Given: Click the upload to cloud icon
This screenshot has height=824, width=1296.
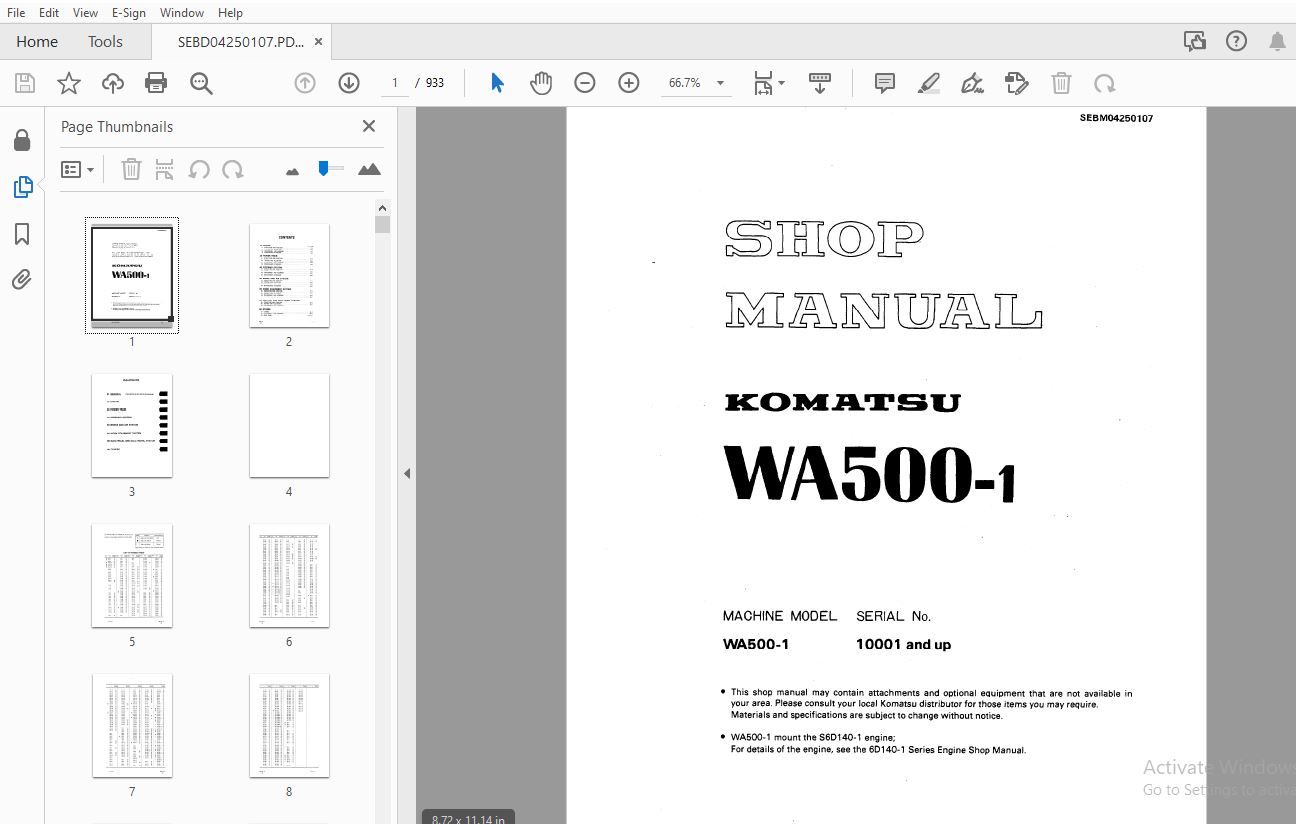Looking at the screenshot, I should 113,83.
